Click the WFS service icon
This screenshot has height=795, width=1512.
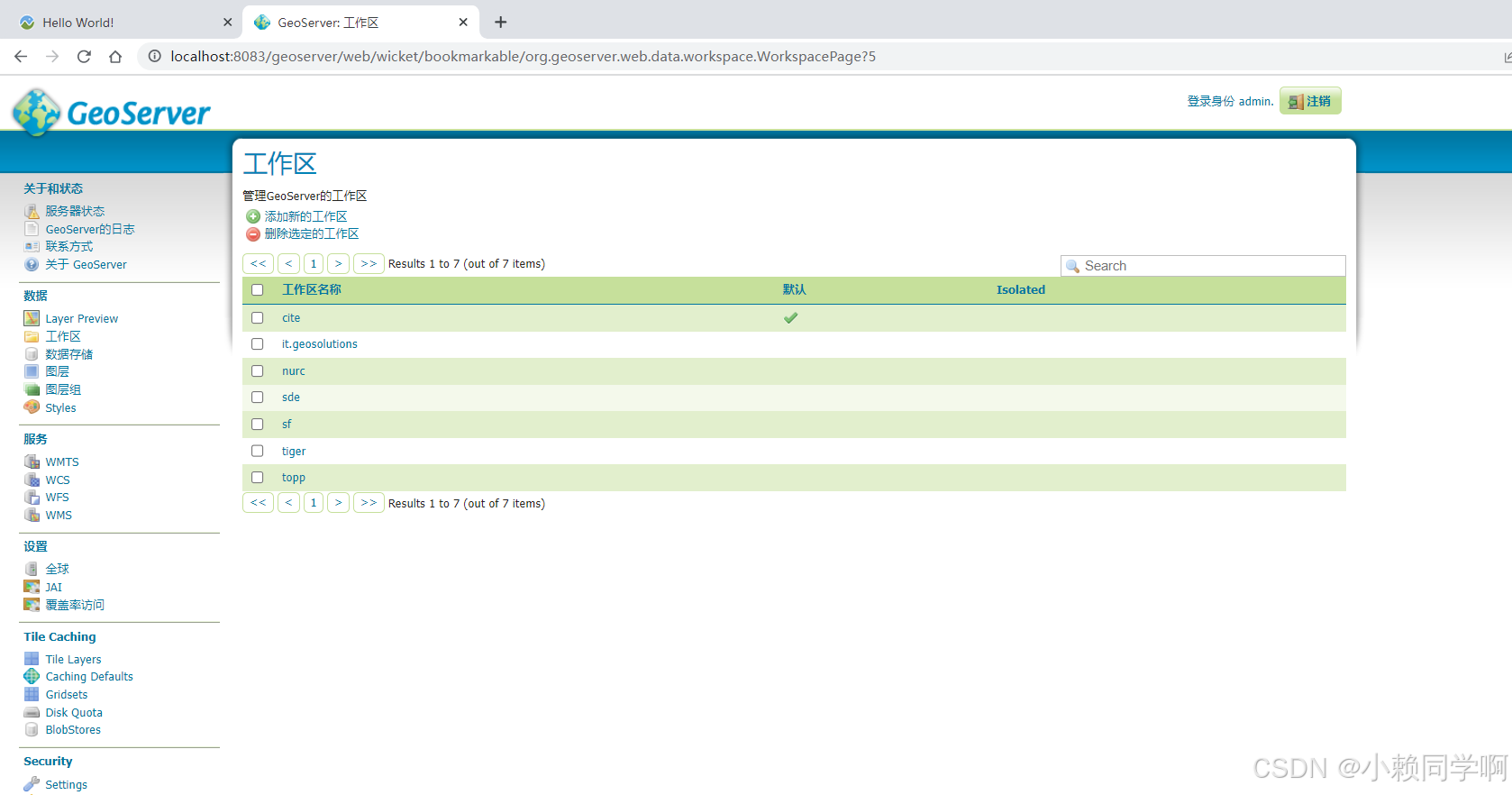click(32, 497)
